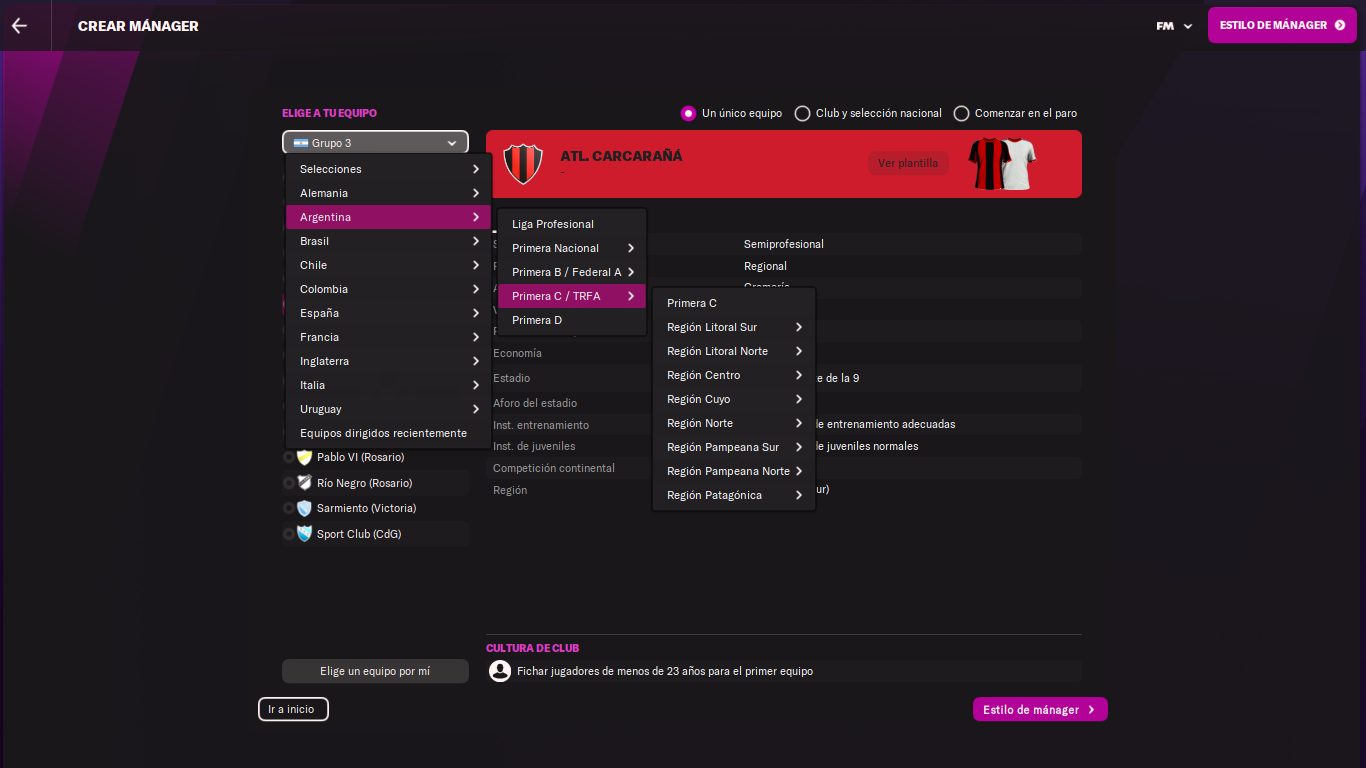Open the FM dropdown in header
Viewport: 1366px width, 768px height.
pyautogui.click(x=1174, y=26)
